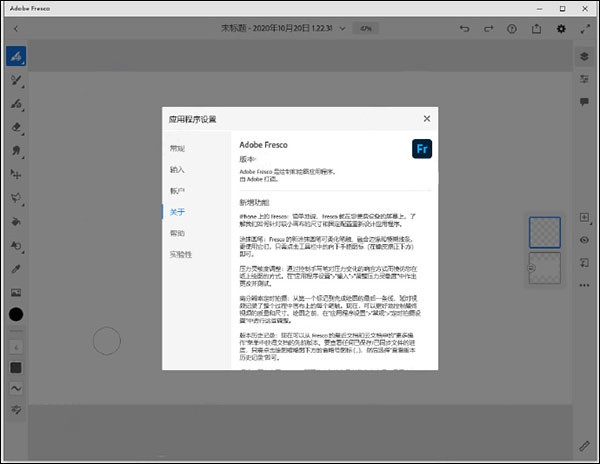Screen dimensions: 600x464
Task: Open the 47% zoom level control
Action: [365, 28]
